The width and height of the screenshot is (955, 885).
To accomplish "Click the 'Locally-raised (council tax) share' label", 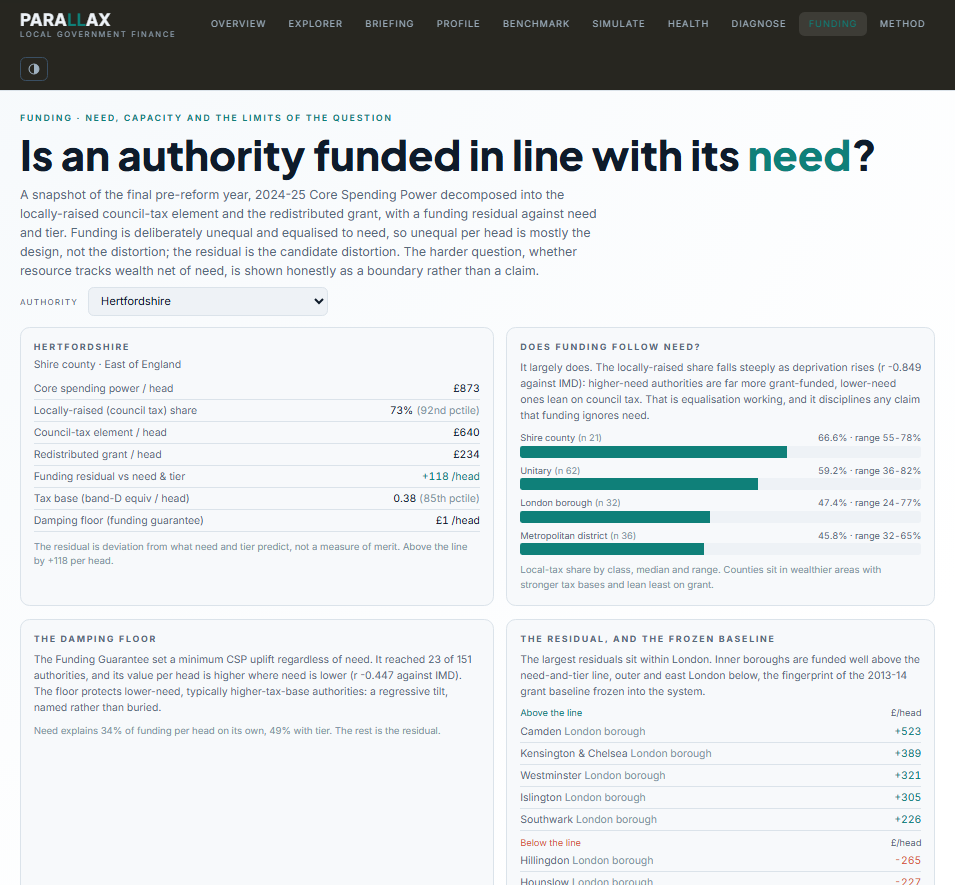I will click(x=115, y=411).
